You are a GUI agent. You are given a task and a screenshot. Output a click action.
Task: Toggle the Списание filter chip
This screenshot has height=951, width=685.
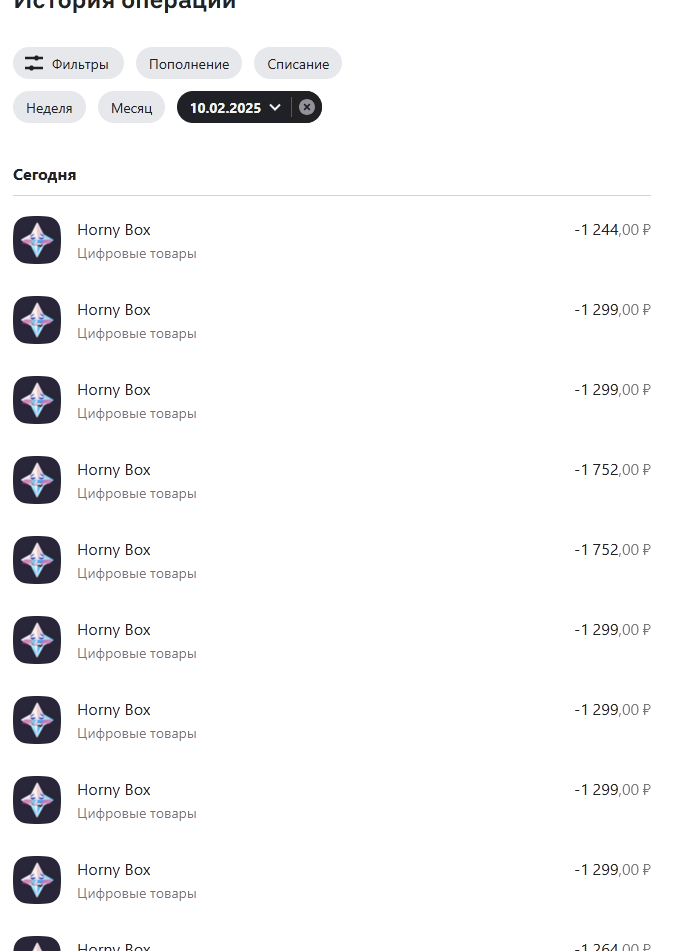(298, 63)
